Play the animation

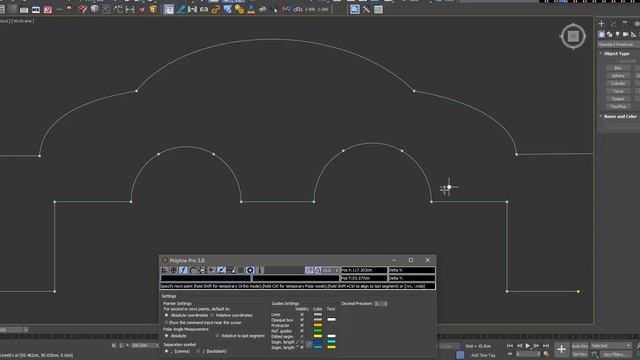[527, 346]
